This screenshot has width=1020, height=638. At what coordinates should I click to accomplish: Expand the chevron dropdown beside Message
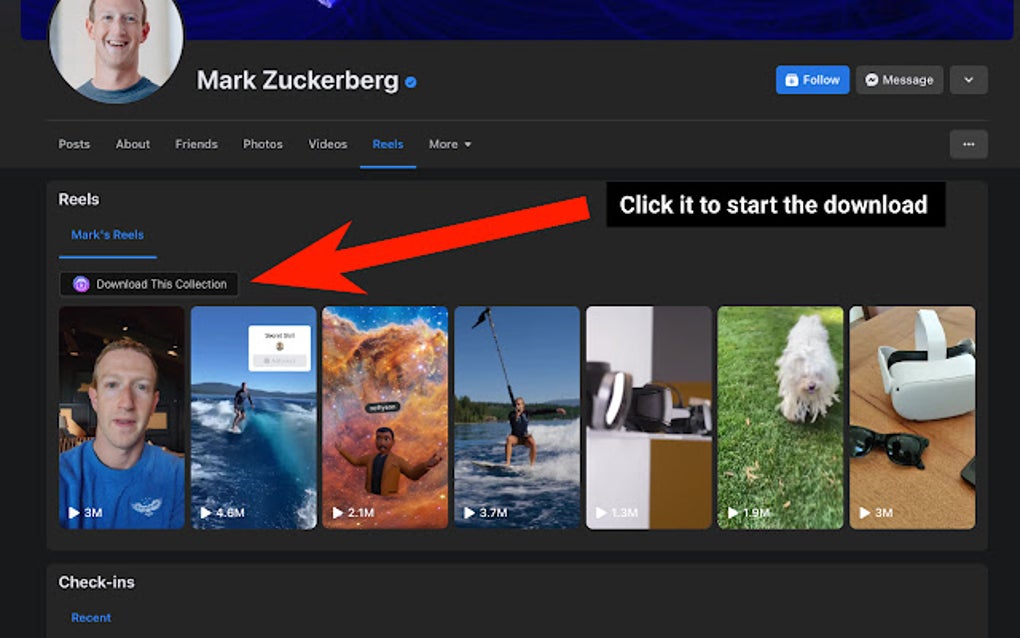click(x=969, y=80)
